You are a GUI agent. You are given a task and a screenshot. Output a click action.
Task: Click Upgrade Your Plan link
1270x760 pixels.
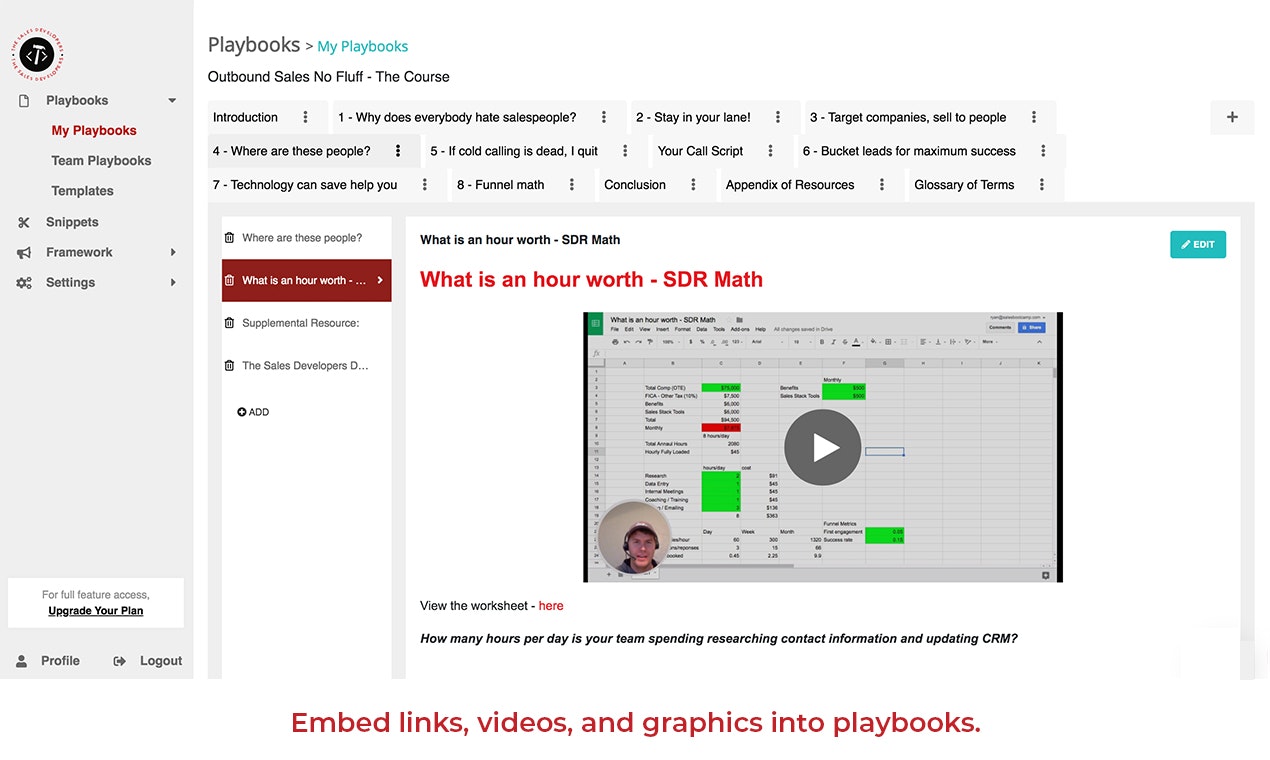[x=96, y=611]
